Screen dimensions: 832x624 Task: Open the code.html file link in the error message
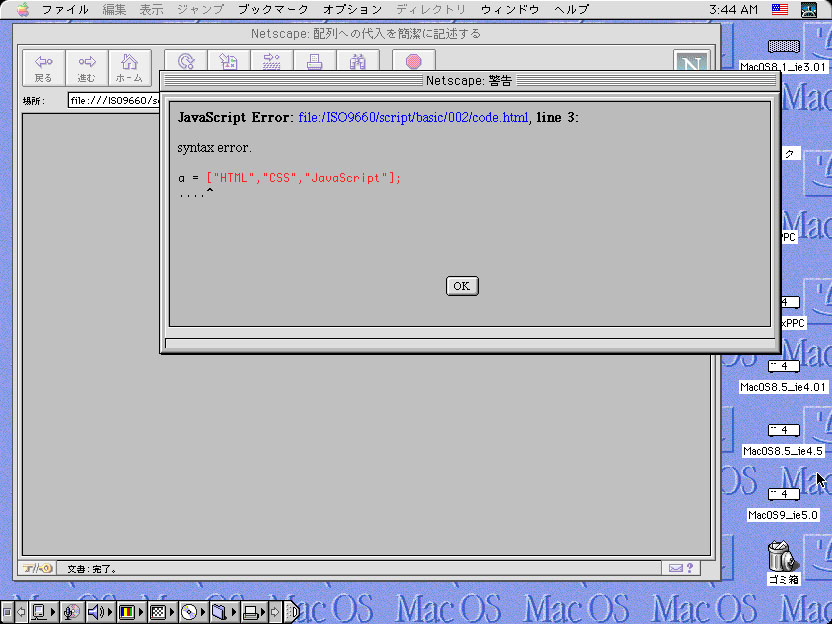point(413,117)
